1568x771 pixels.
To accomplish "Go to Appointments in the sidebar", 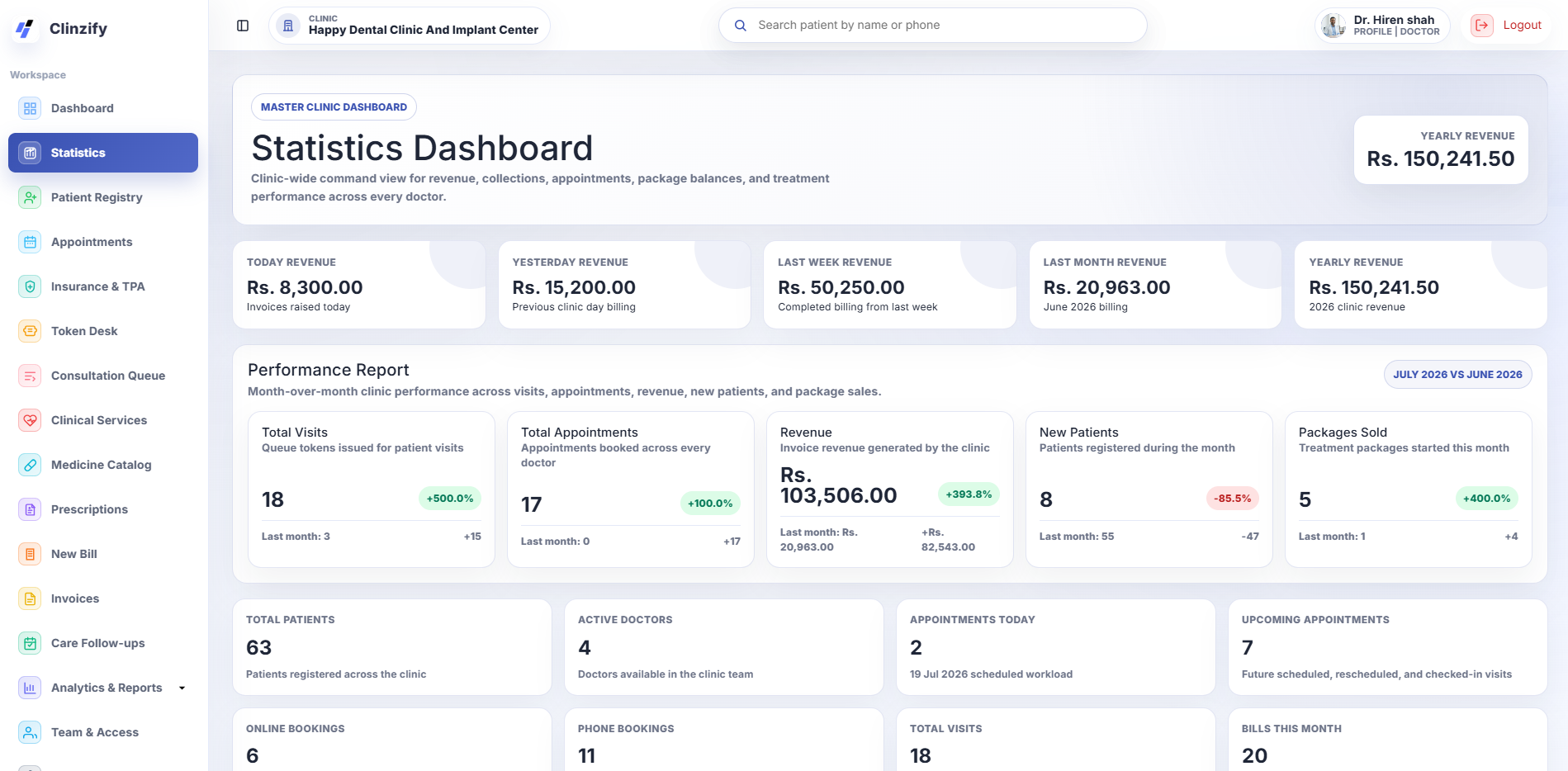I will pyautogui.click(x=103, y=242).
